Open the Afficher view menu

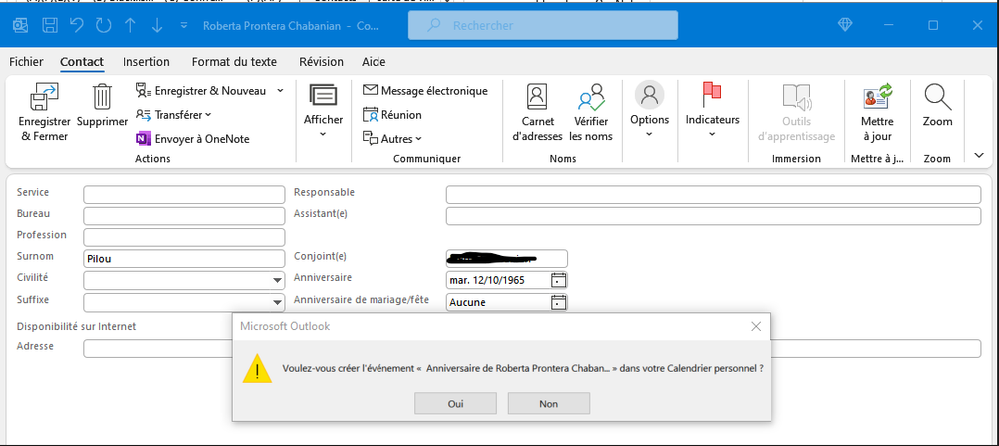[323, 112]
